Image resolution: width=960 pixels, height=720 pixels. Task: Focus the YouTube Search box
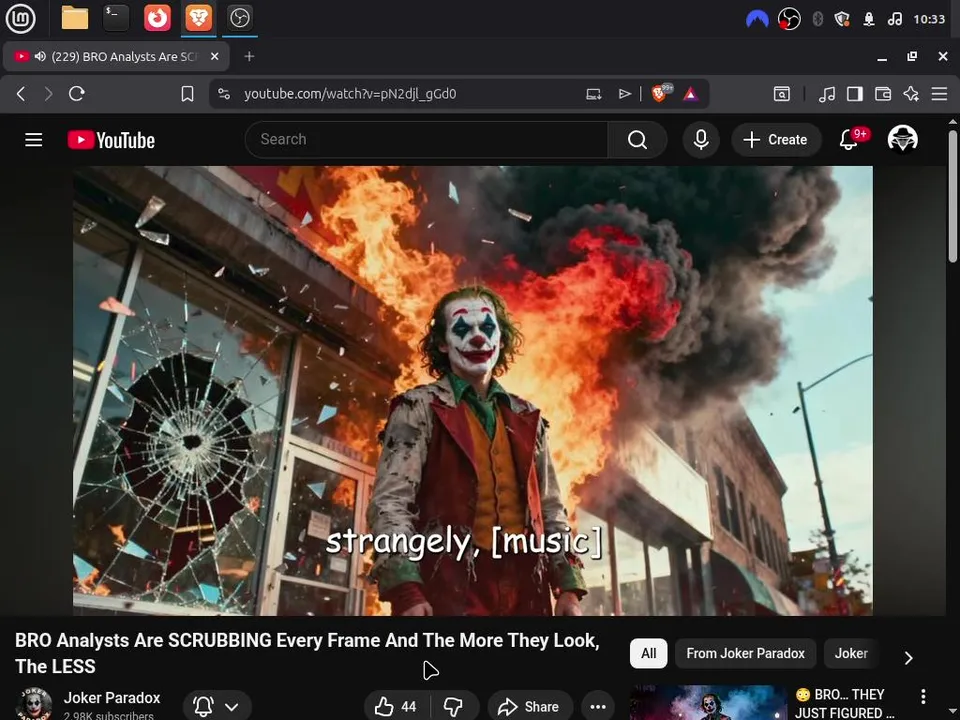click(426, 140)
